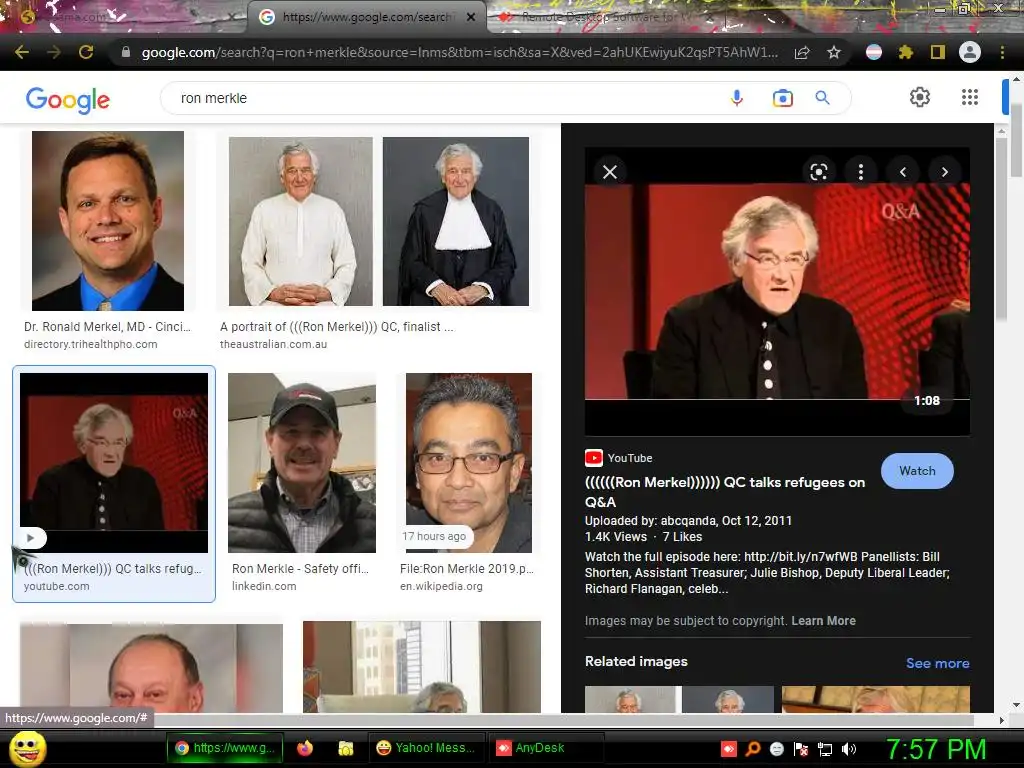Open the large Q&A video preview image

(x=777, y=291)
